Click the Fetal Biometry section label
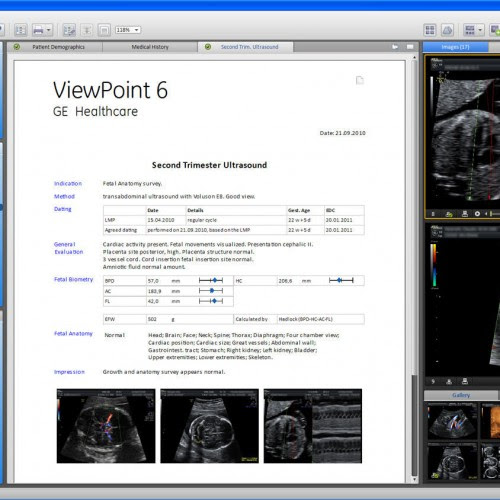 click(73, 279)
